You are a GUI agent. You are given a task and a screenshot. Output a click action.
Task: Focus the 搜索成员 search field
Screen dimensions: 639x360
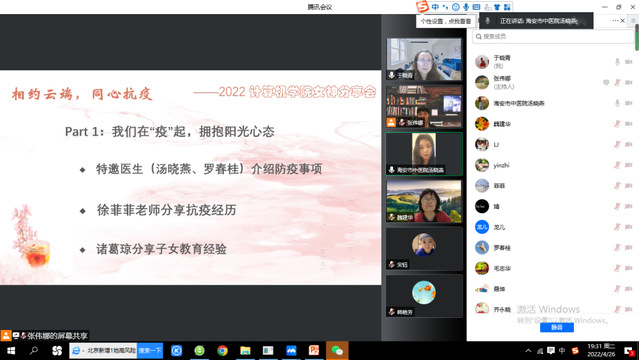pos(553,36)
